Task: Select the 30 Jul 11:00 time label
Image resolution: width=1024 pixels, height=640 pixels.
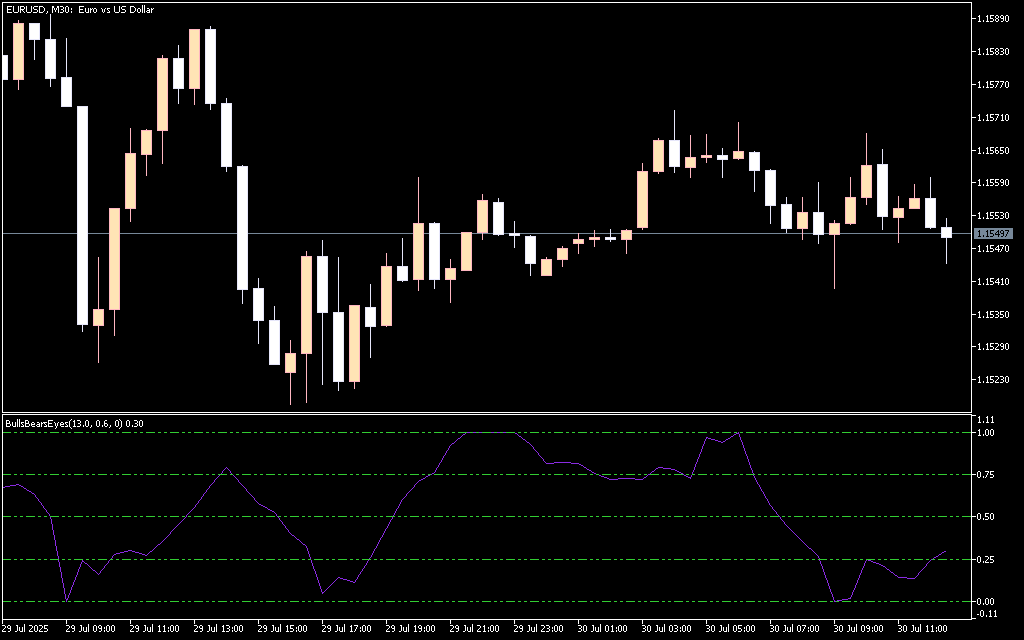Action: point(923,630)
